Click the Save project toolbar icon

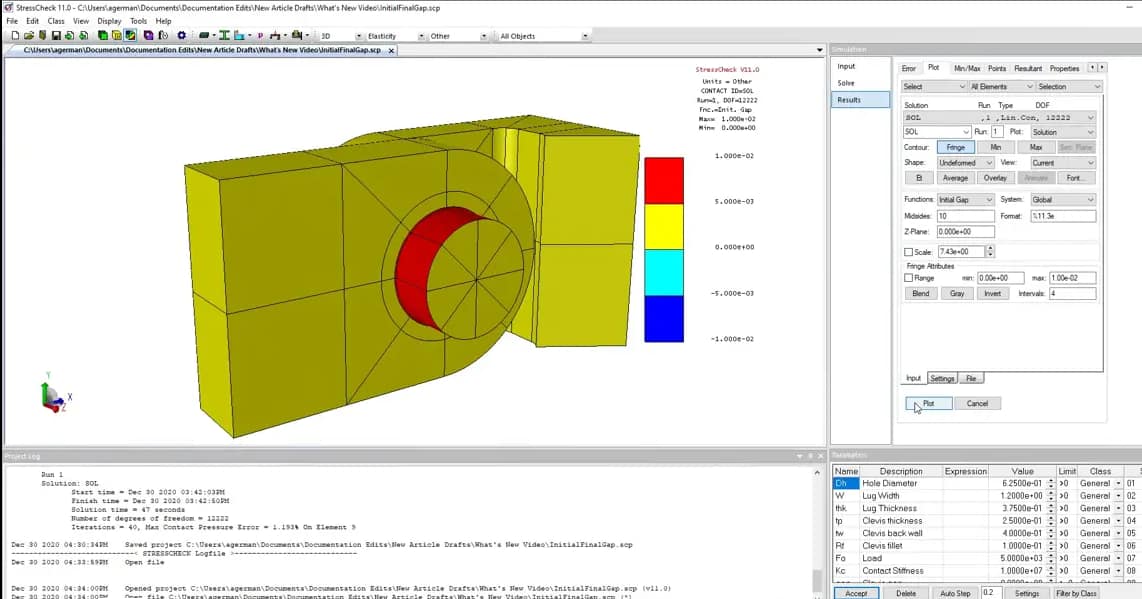(x=55, y=35)
